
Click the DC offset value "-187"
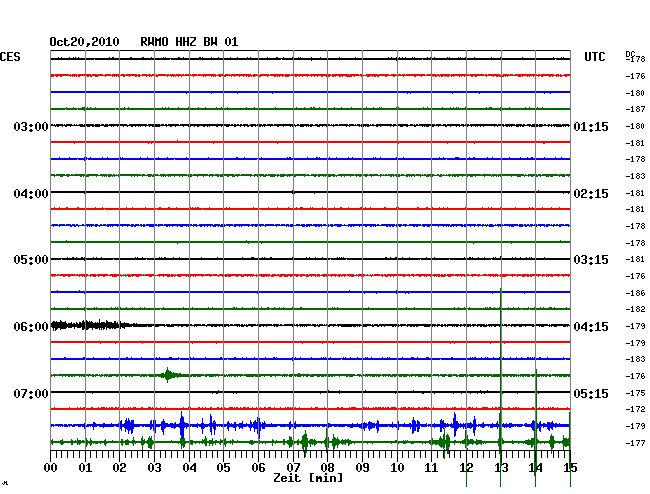pyautogui.click(x=635, y=109)
